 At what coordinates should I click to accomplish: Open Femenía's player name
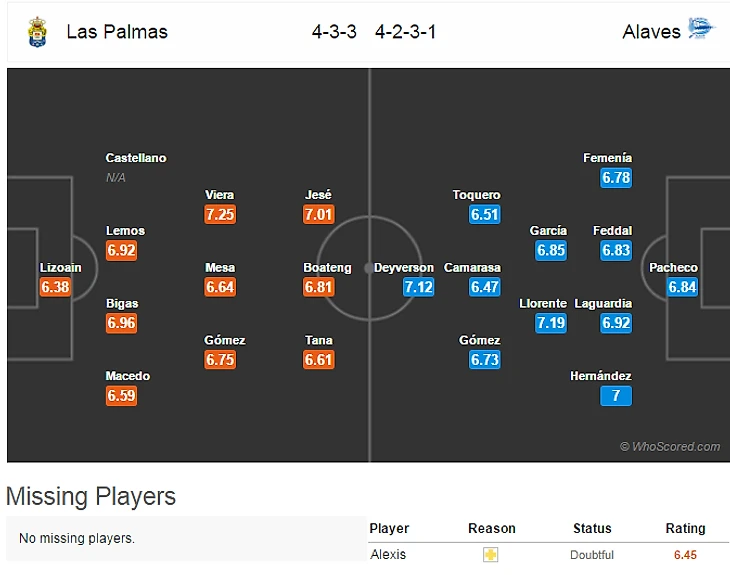pyautogui.click(x=608, y=158)
